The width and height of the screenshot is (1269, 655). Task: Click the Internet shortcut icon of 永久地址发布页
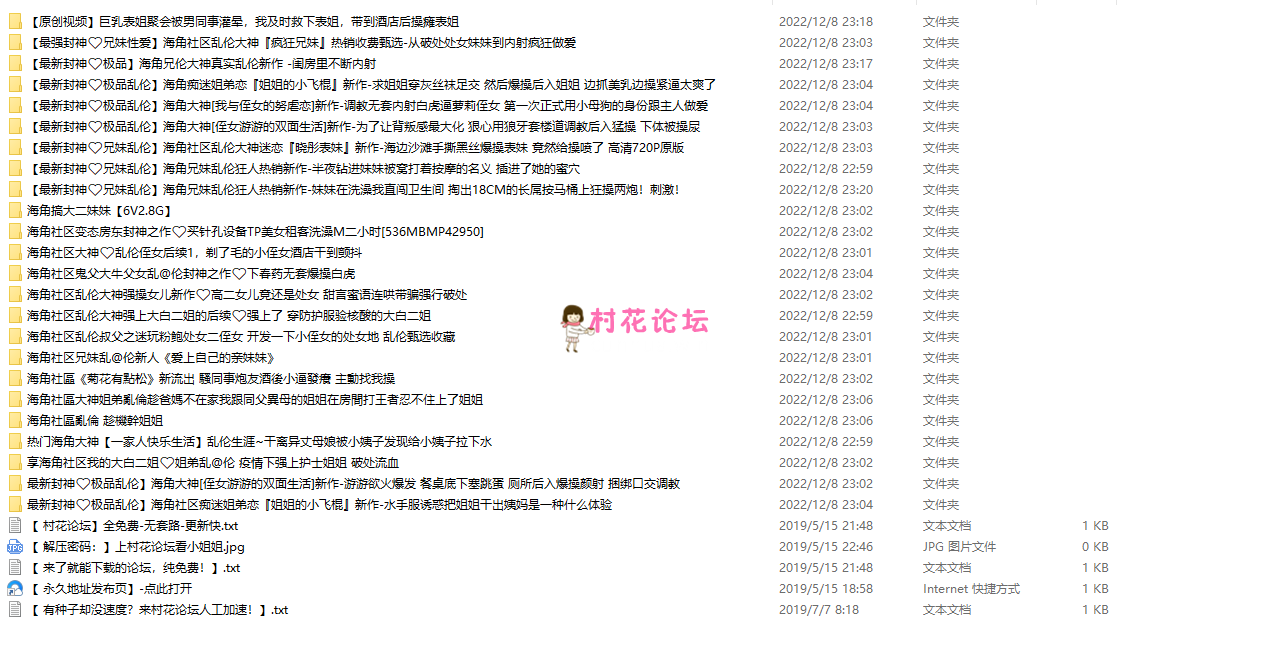point(14,588)
